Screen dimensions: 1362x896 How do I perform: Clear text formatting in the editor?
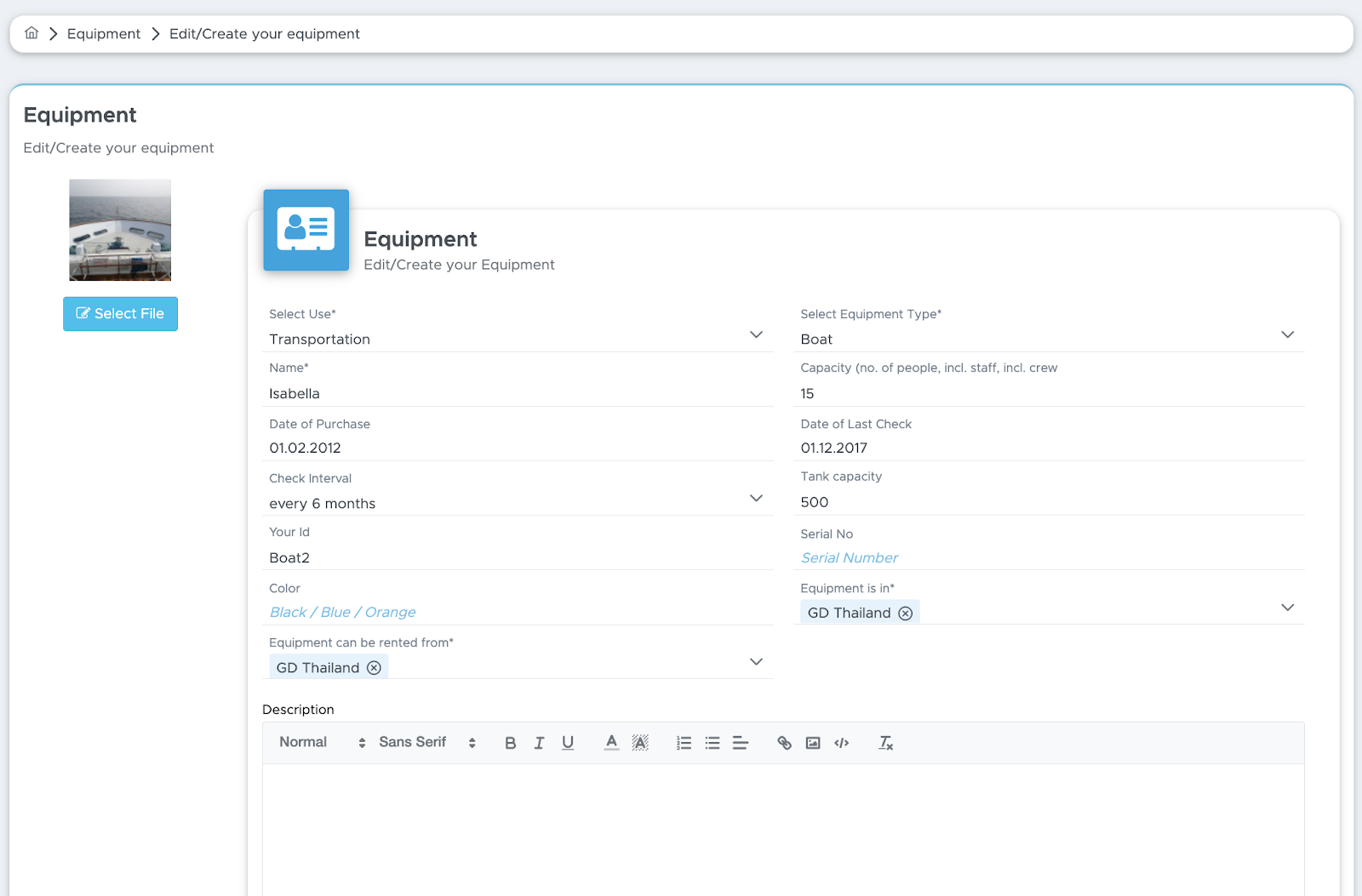886,743
